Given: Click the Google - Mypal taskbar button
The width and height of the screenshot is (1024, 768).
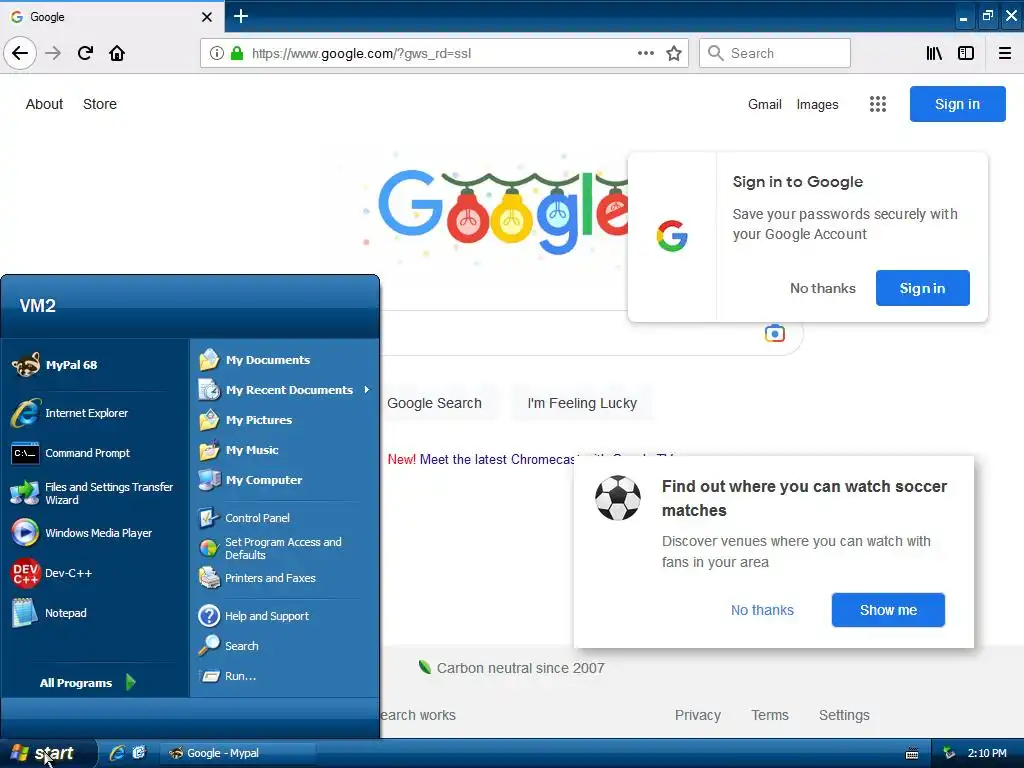Looking at the screenshot, I should [238, 753].
